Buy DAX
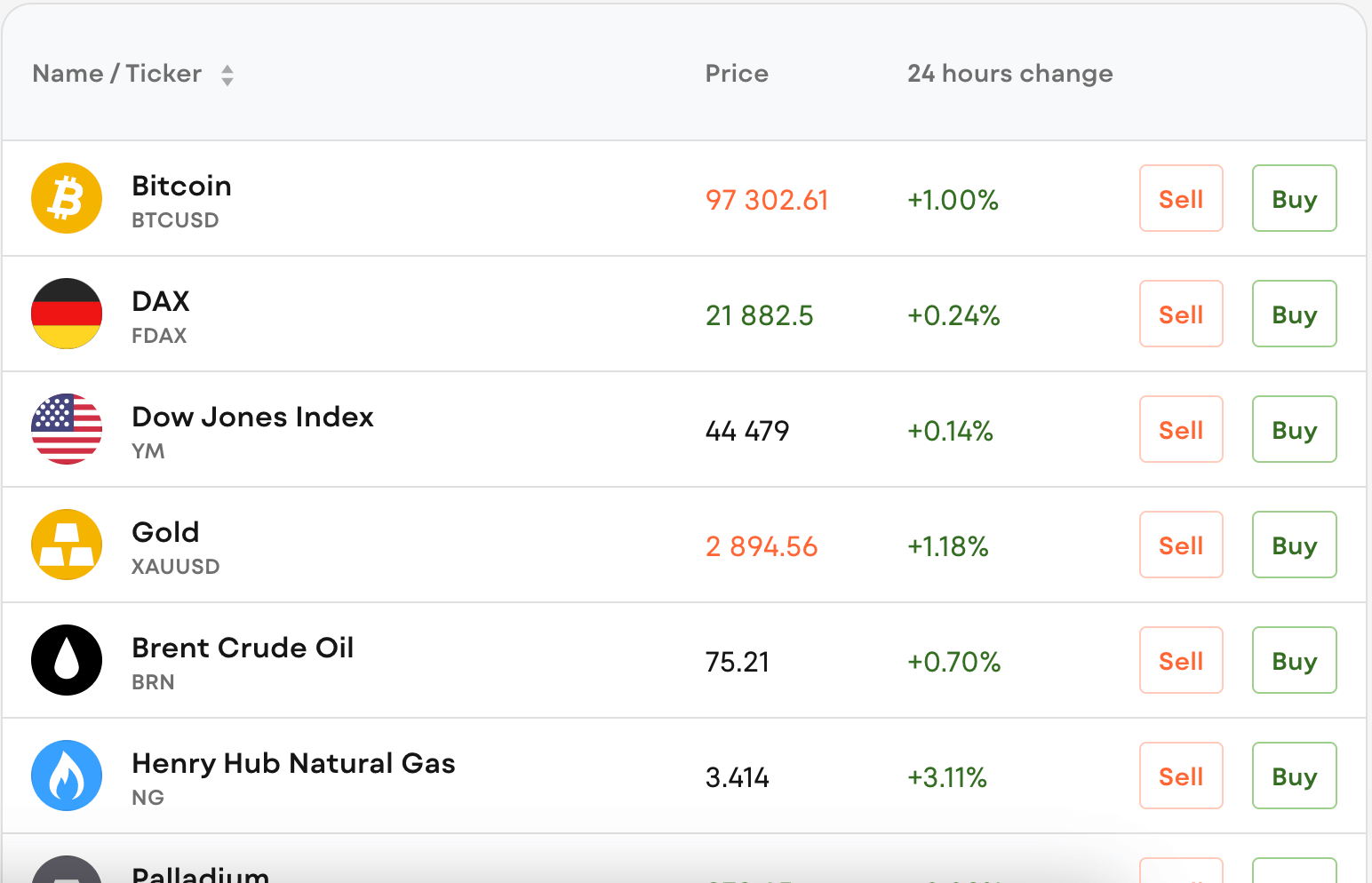This screenshot has width=1372, height=883. (1295, 314)
